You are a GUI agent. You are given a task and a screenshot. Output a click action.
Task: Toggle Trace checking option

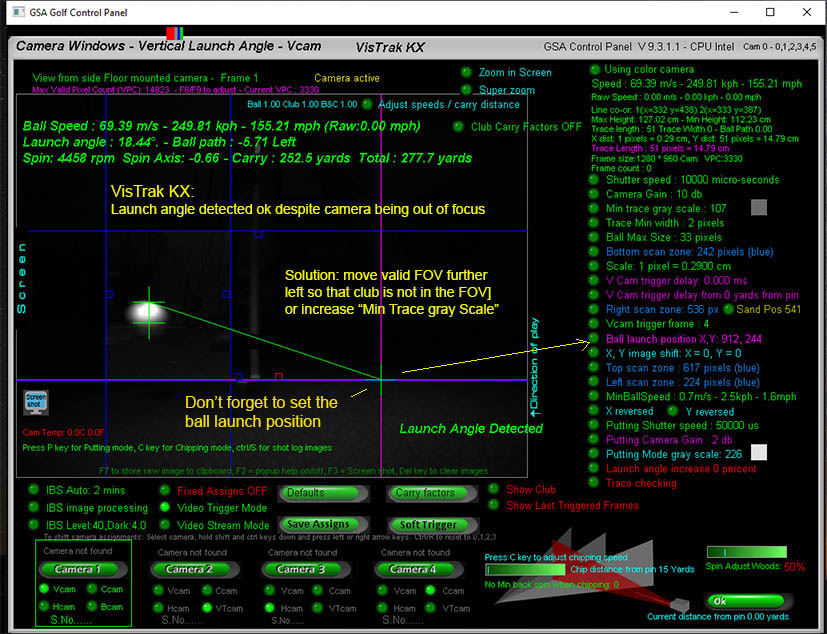(594, 482)
